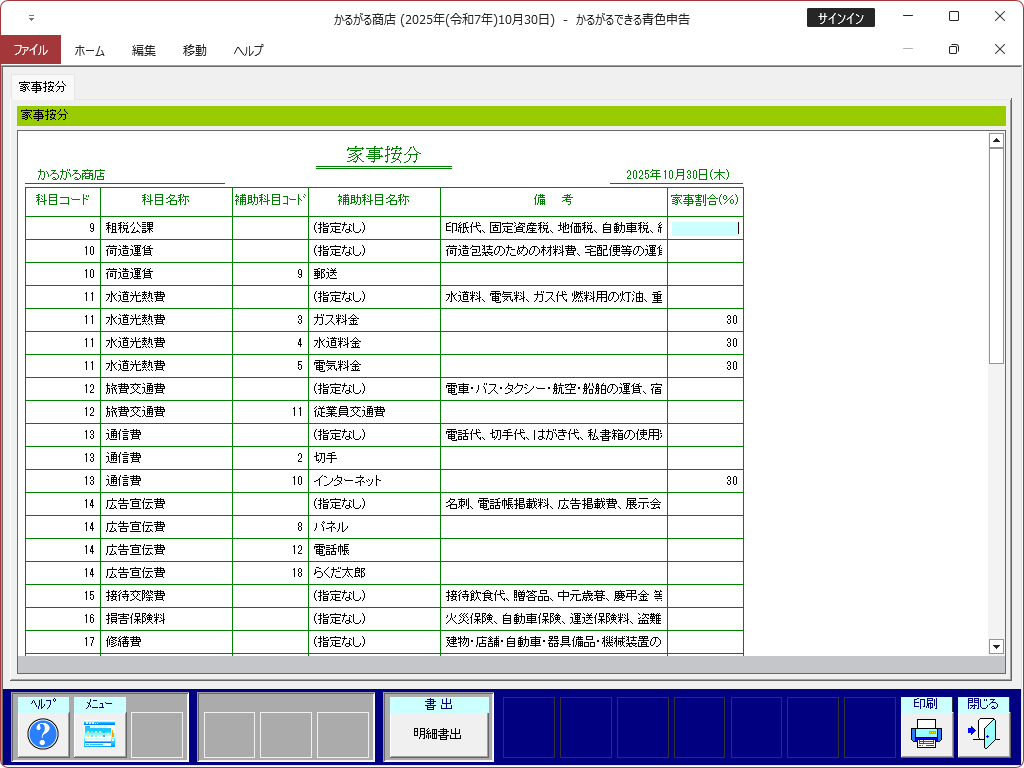Open the ファイル menu
This screenshot has width=1024, height=768.
(30, 50)
